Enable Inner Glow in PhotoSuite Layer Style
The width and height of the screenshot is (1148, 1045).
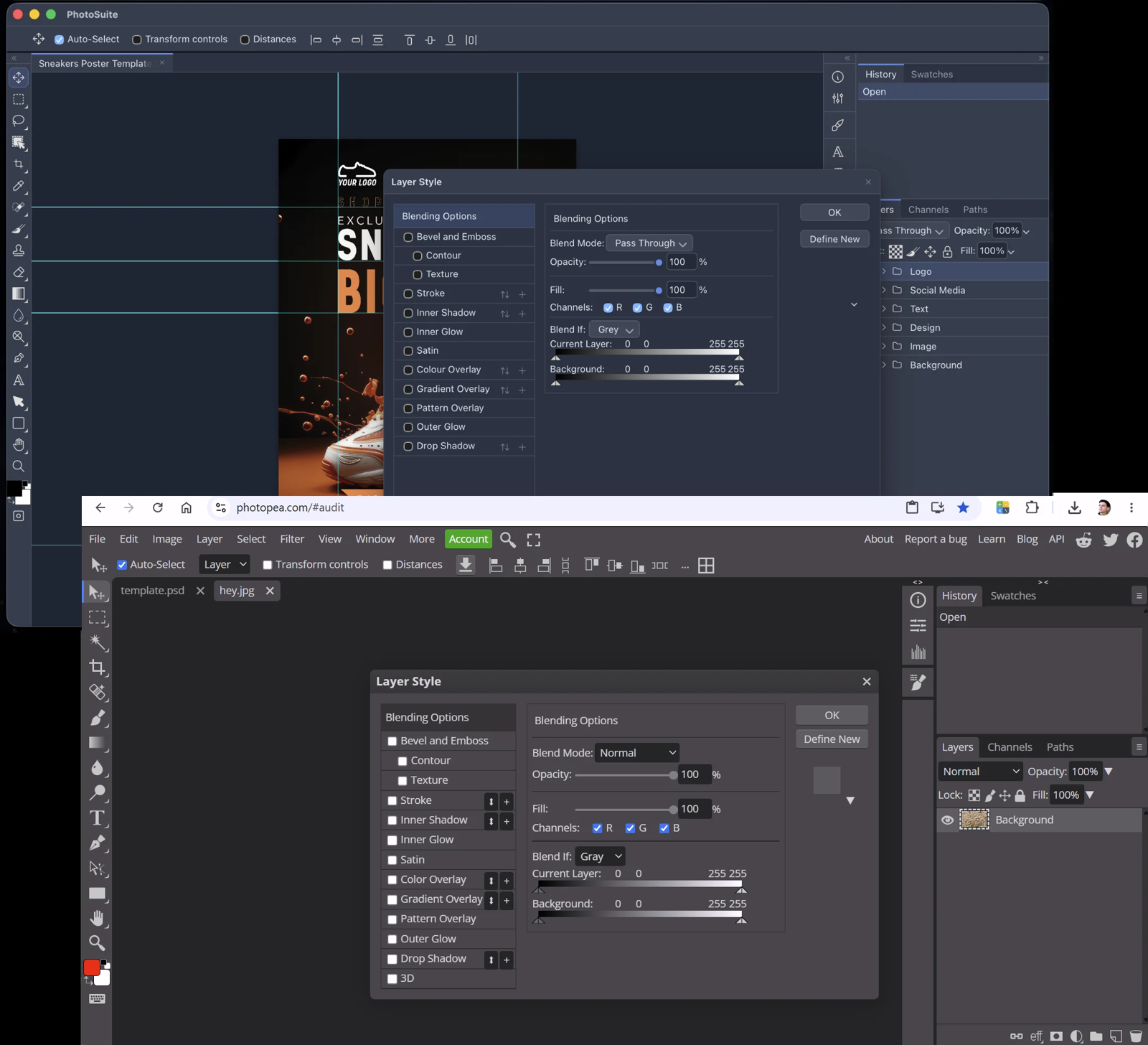point(408,332)
